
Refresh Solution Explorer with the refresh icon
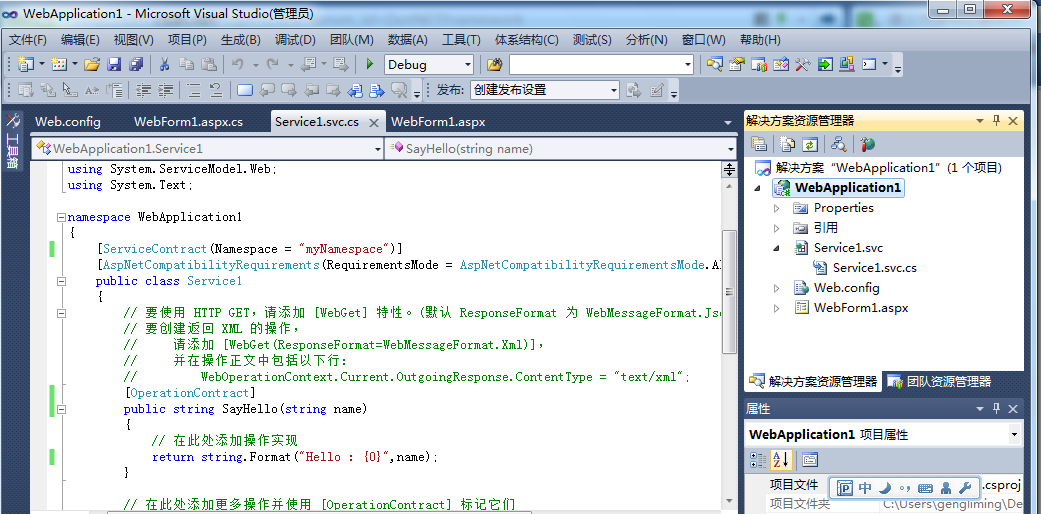pos(809,143)
